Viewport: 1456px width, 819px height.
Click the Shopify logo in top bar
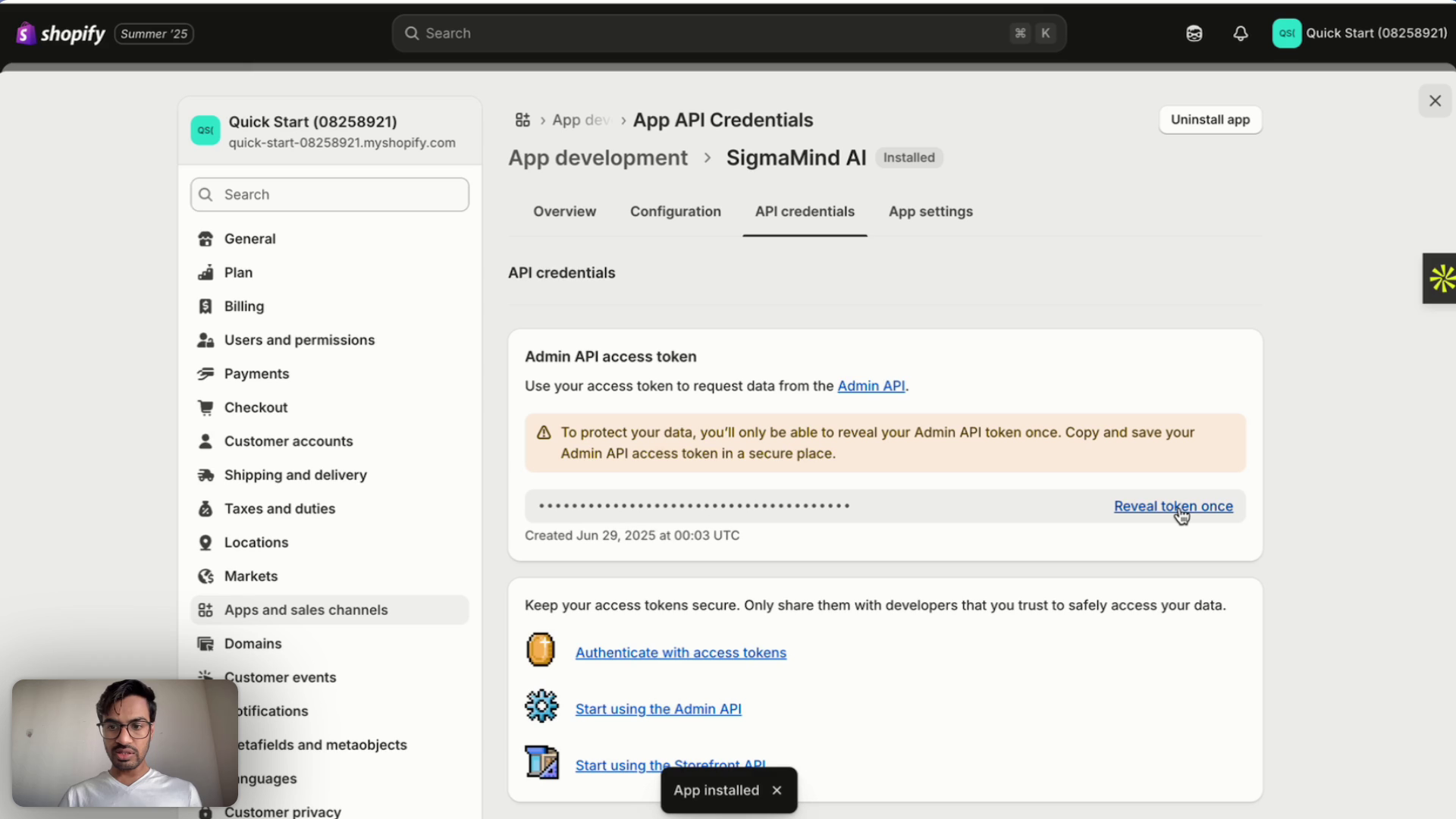click(x=61, y=33)
